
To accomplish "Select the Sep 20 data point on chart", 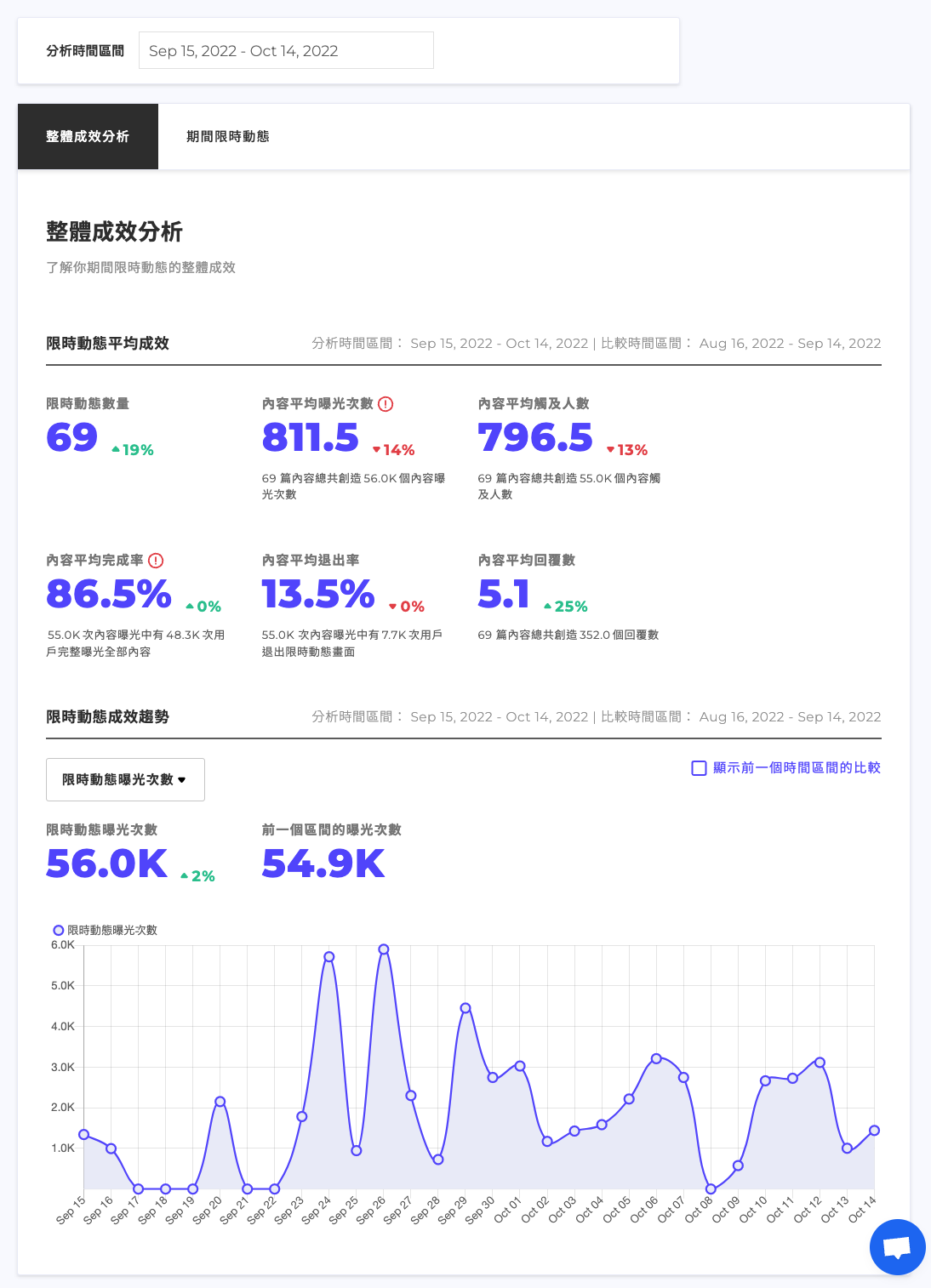I will (220, 1102).
